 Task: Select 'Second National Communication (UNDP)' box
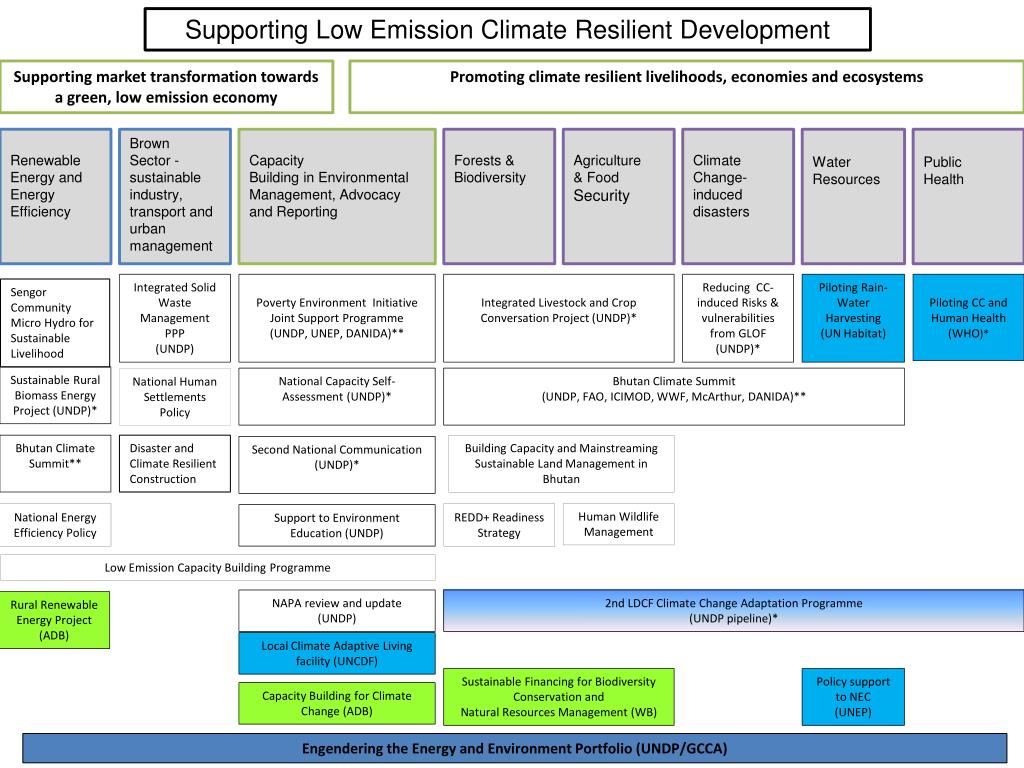tap(337, 464)
